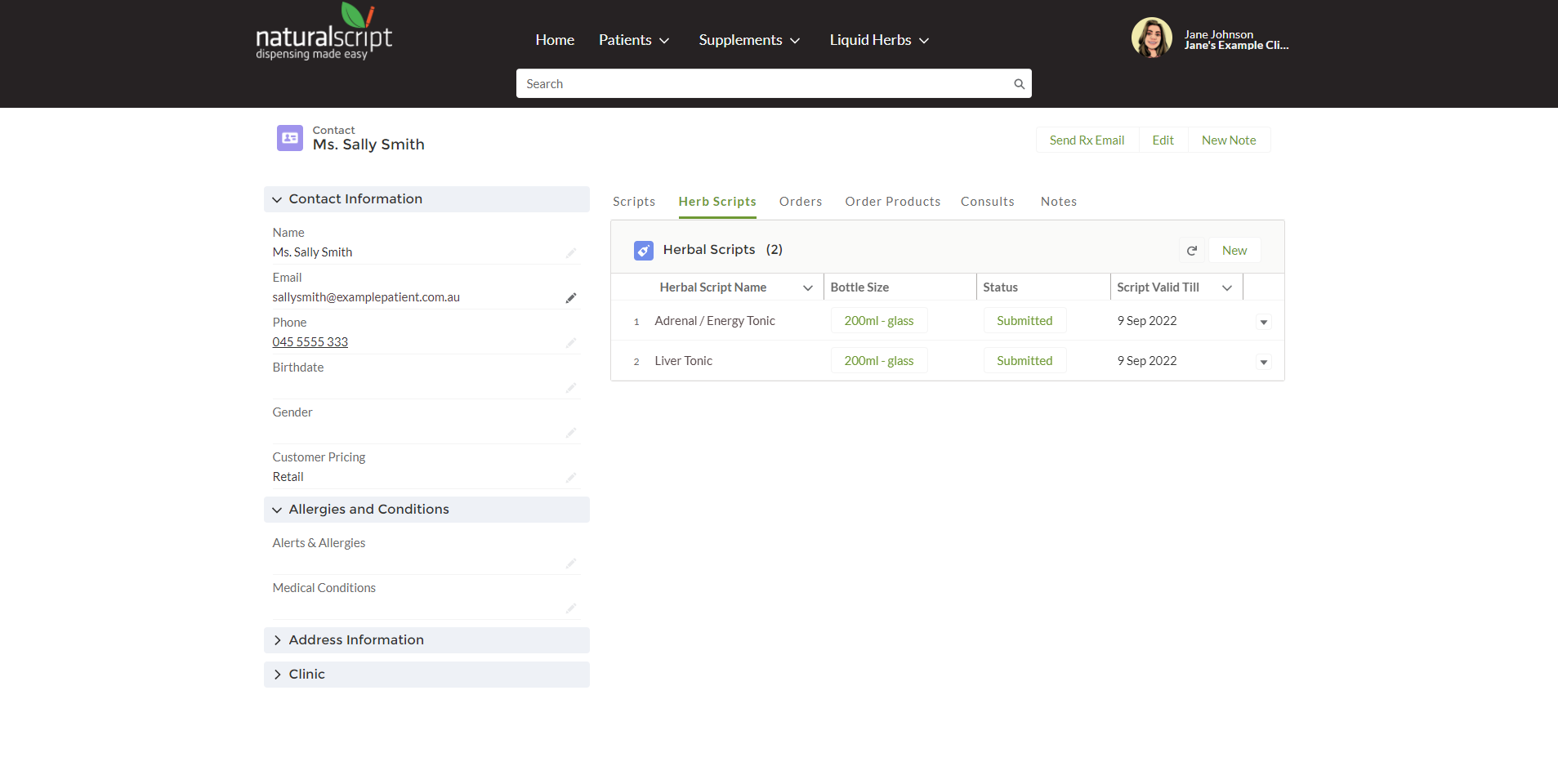Open the Notes tab

click(1059, 202)
